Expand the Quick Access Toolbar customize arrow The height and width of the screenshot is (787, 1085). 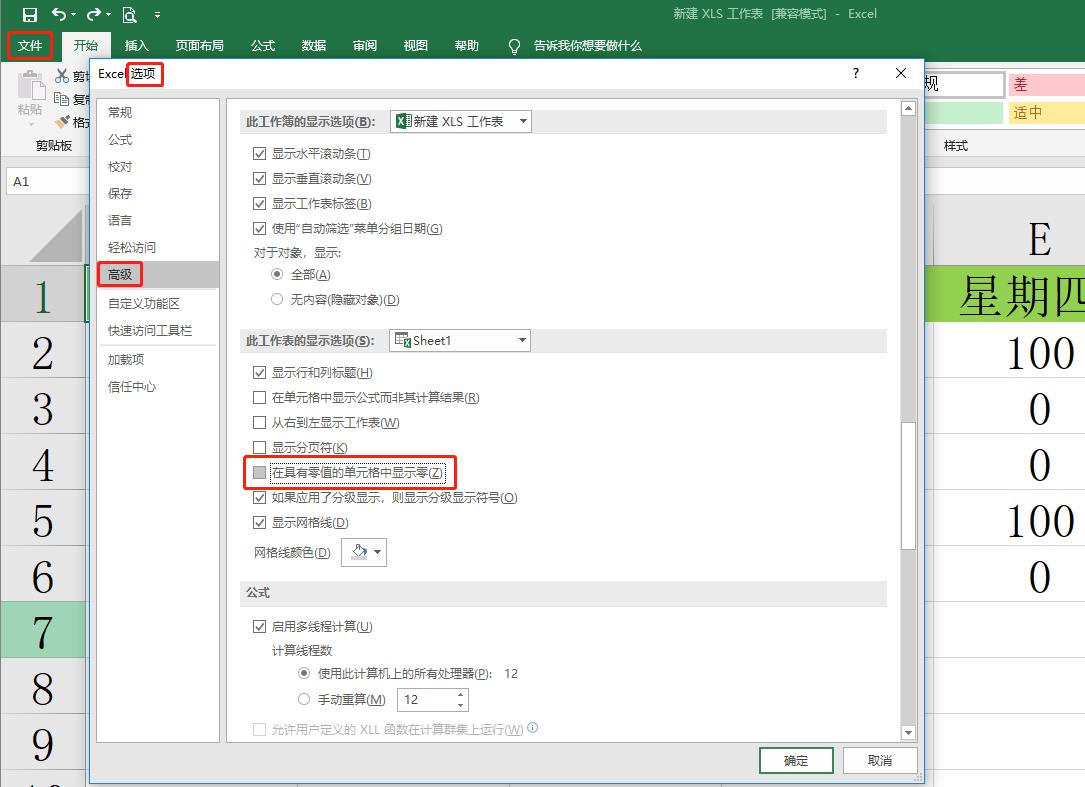pyautogui.click(x=157, y=14)
